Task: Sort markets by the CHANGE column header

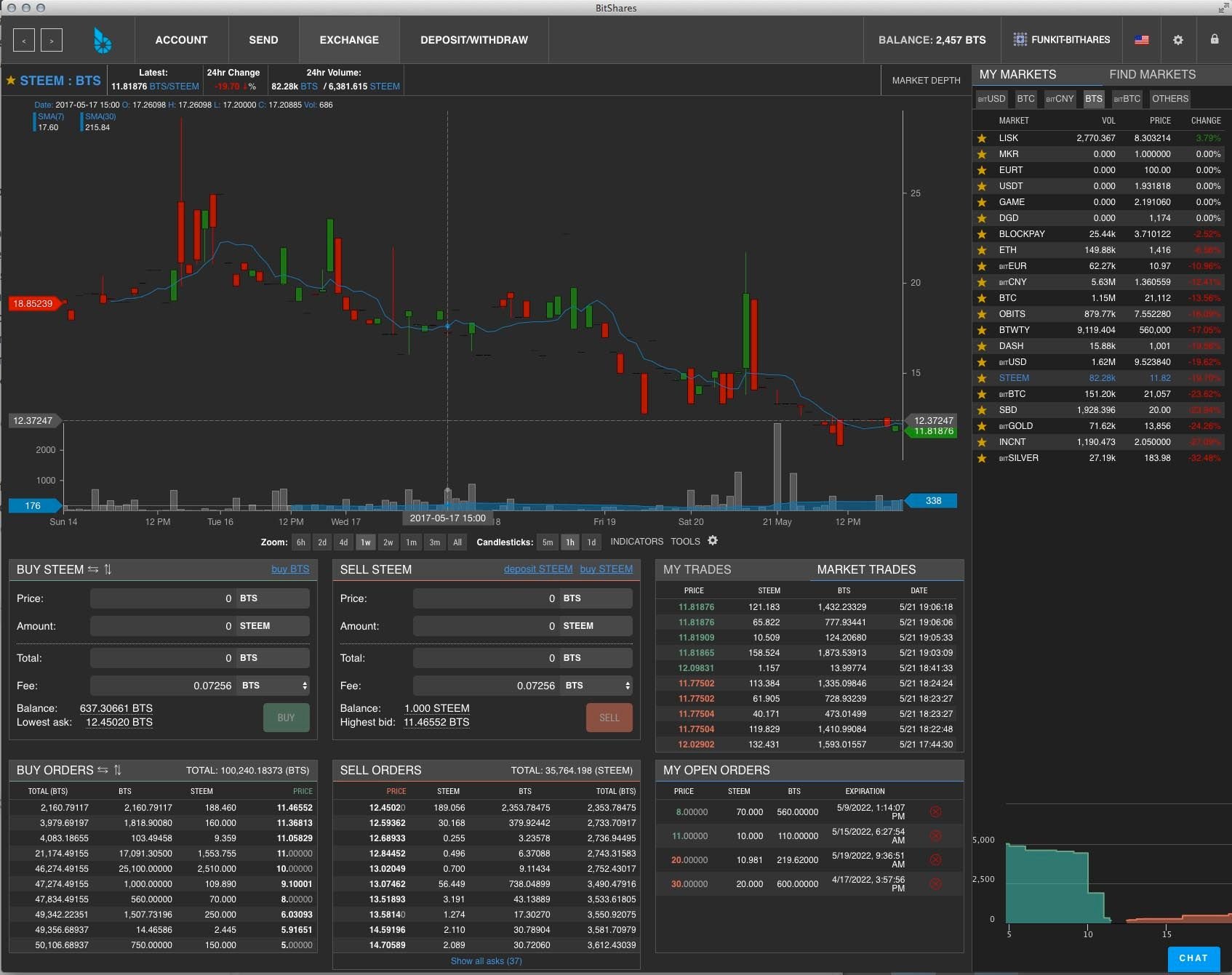Action: point(1206,121)
